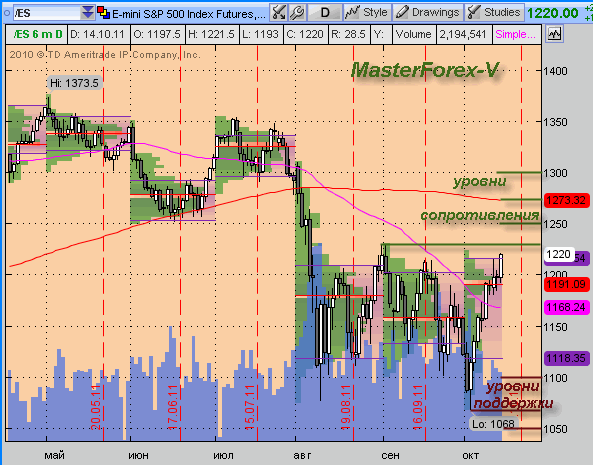Click the авг month label on the time axis
Image resolution: width=593 pixels, height=465 pixels.
pos(303,455)
